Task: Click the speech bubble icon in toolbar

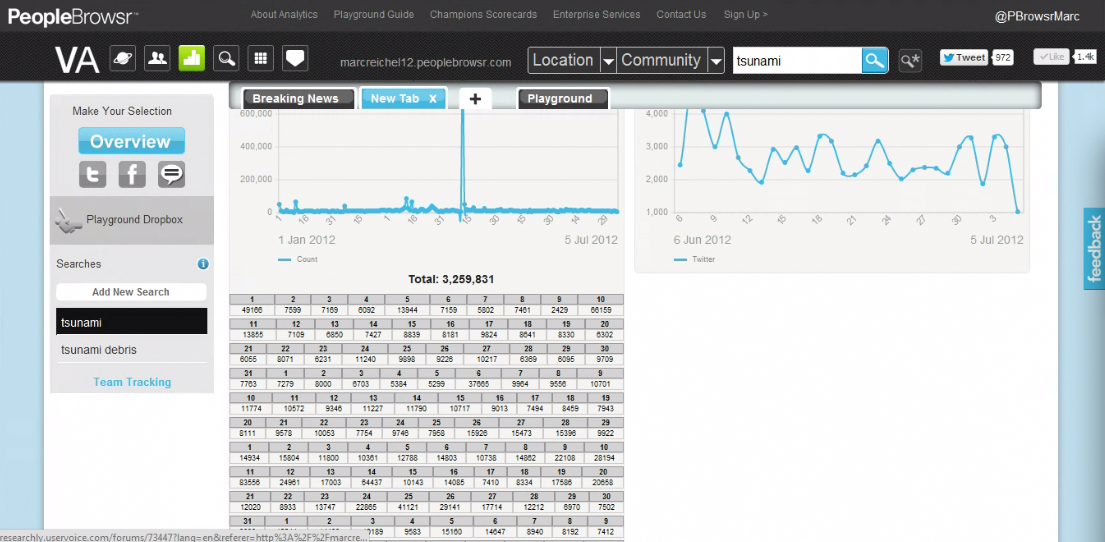Action: pyautogui.click(x=294, y=59)
